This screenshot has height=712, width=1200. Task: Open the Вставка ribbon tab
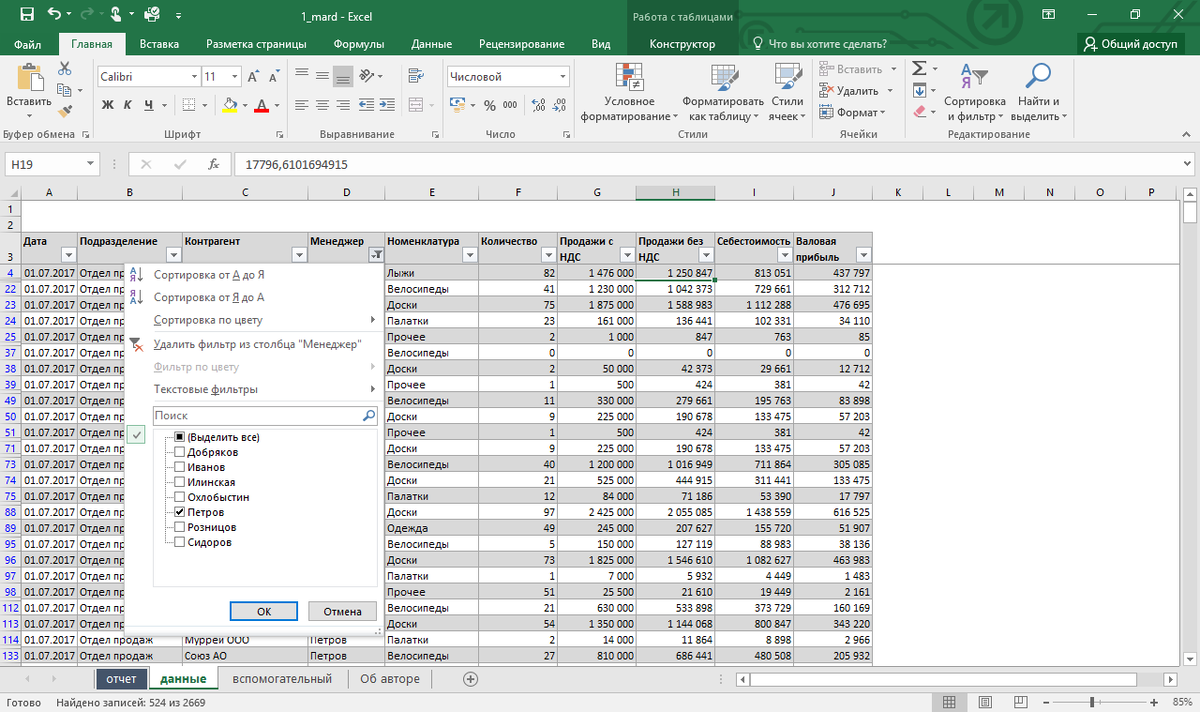(159, 44)
